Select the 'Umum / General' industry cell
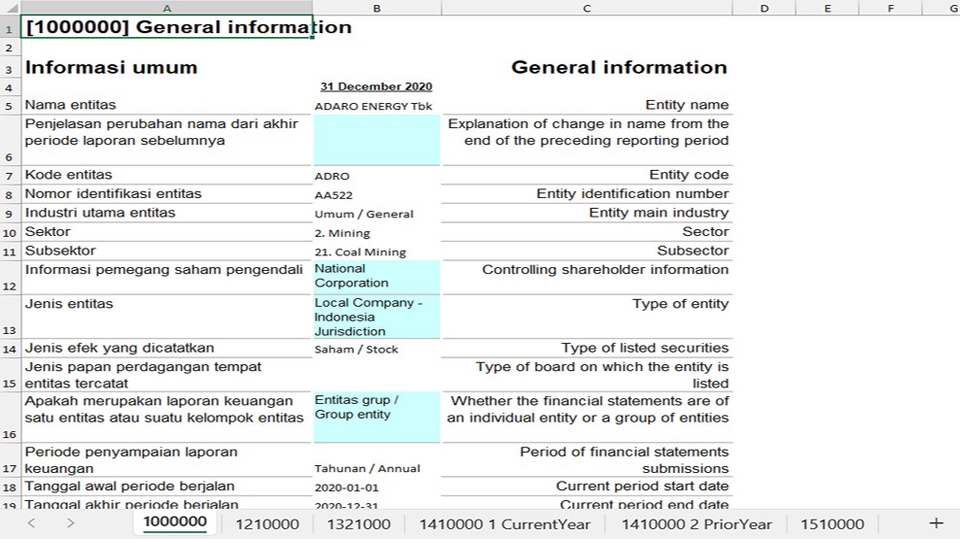Screen dimensions: 960x539 [377, 214]
